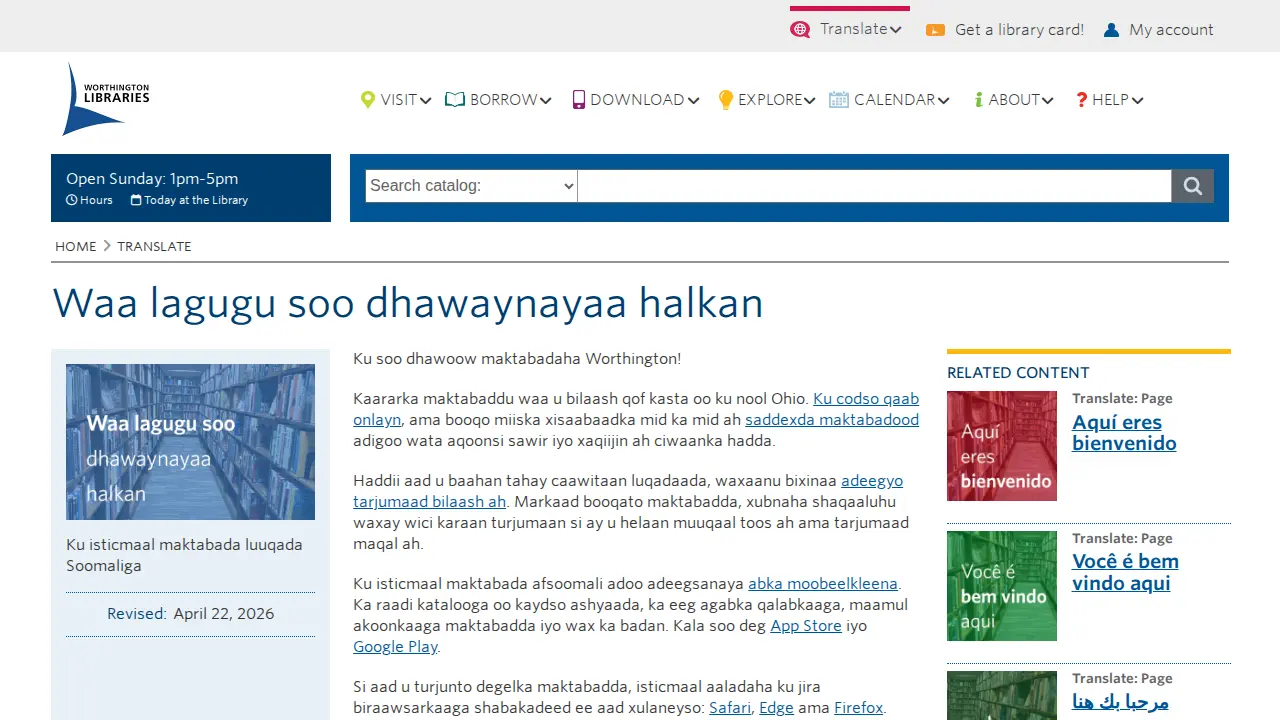Click the Get a library card link
Image resolution: width=1280 pixels, height=720 pixels.
coord(1019,30)
